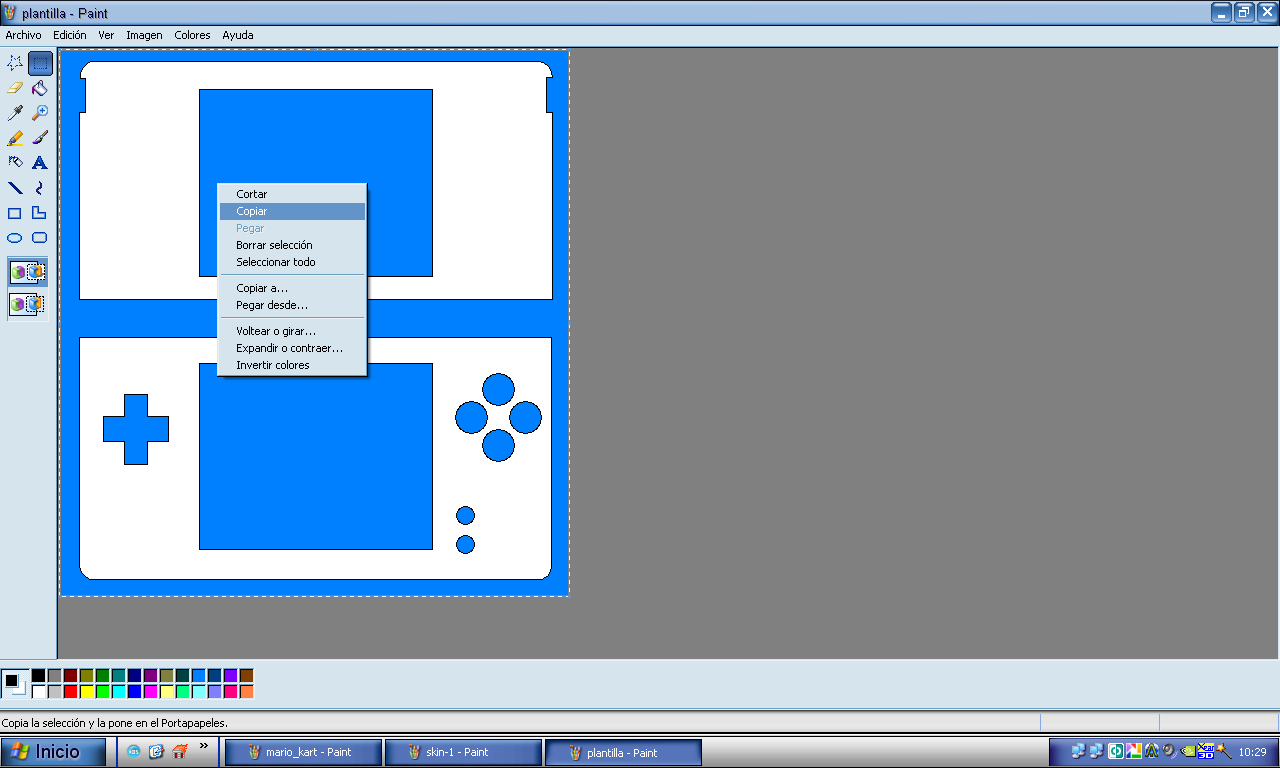Screen dimensions: 1280x768
Task: Choose Seleccionar todo from context menu
Action: (x=292, y=262)
